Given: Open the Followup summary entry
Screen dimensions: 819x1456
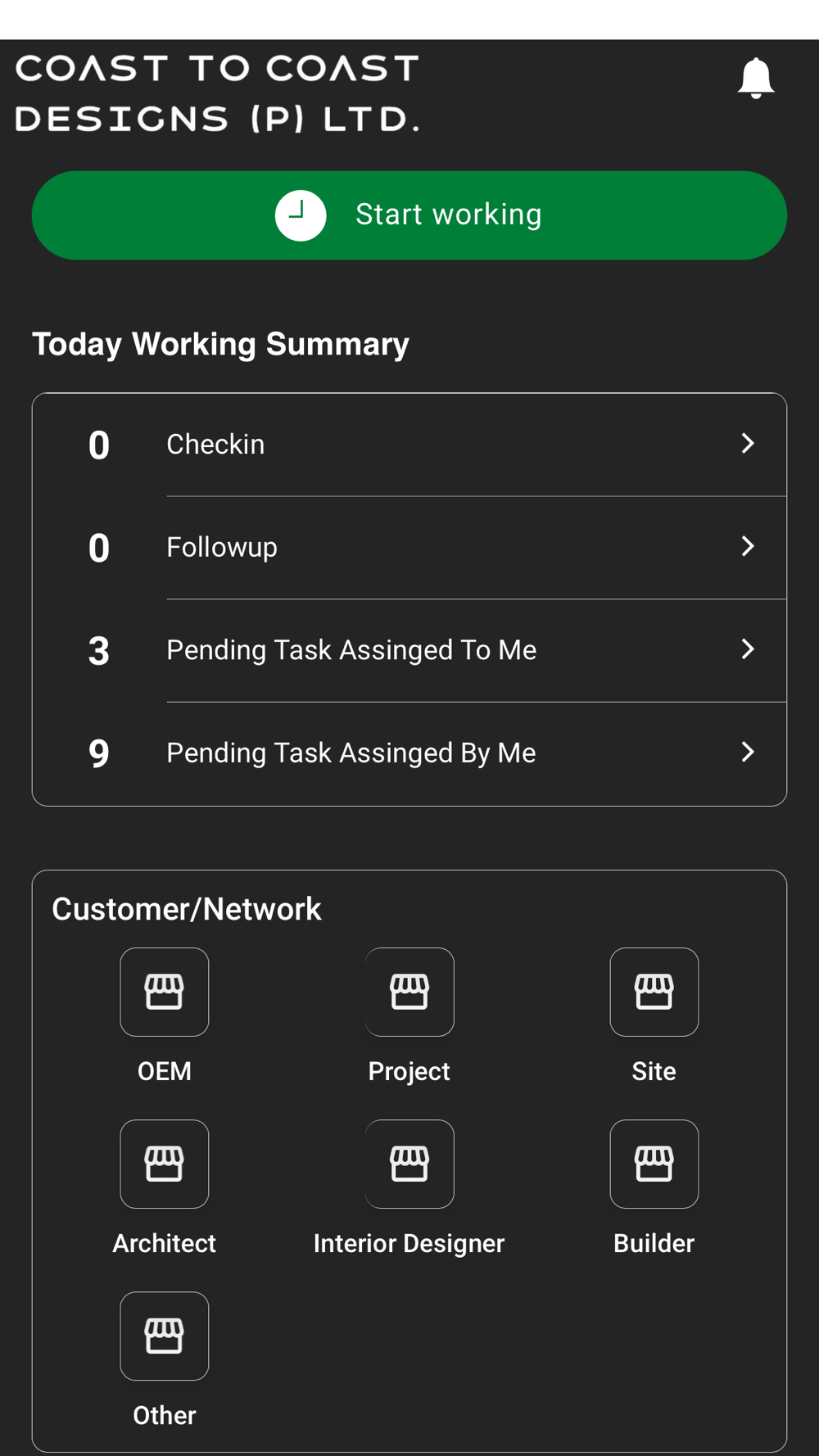Looking at the screenshot, I should point(222,547).
